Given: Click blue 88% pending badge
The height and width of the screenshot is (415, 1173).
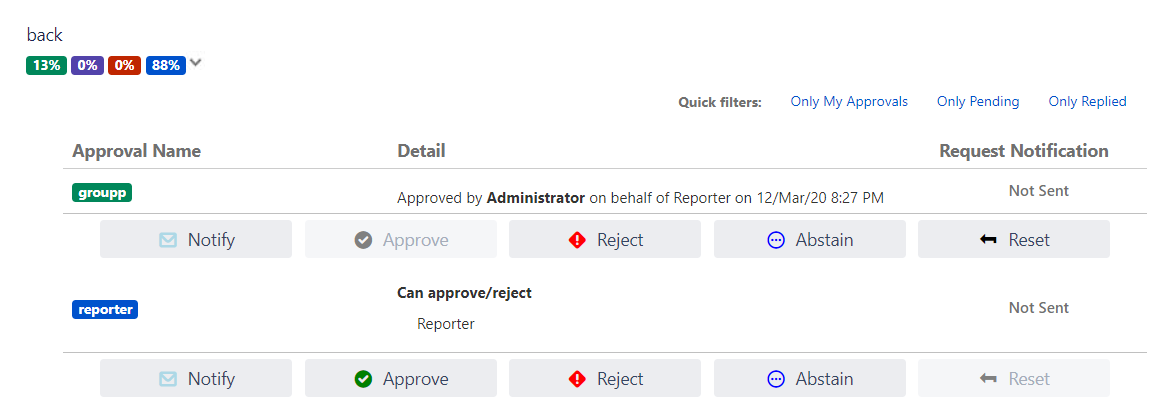Looking at the screenshot, I should [166, 66].
